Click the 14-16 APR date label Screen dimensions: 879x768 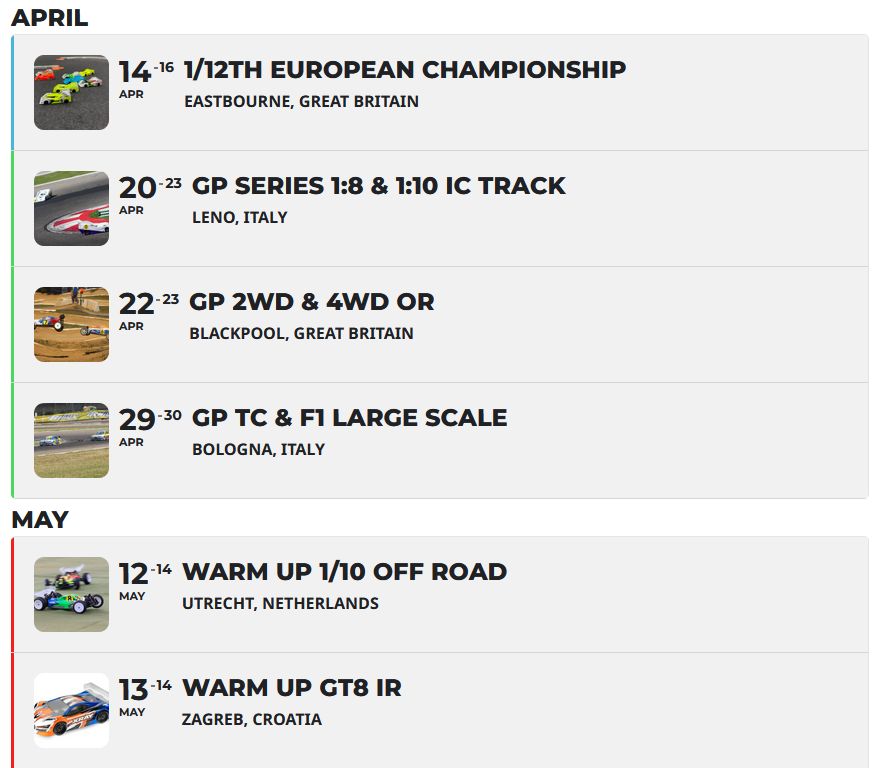[x=146, y=79]
